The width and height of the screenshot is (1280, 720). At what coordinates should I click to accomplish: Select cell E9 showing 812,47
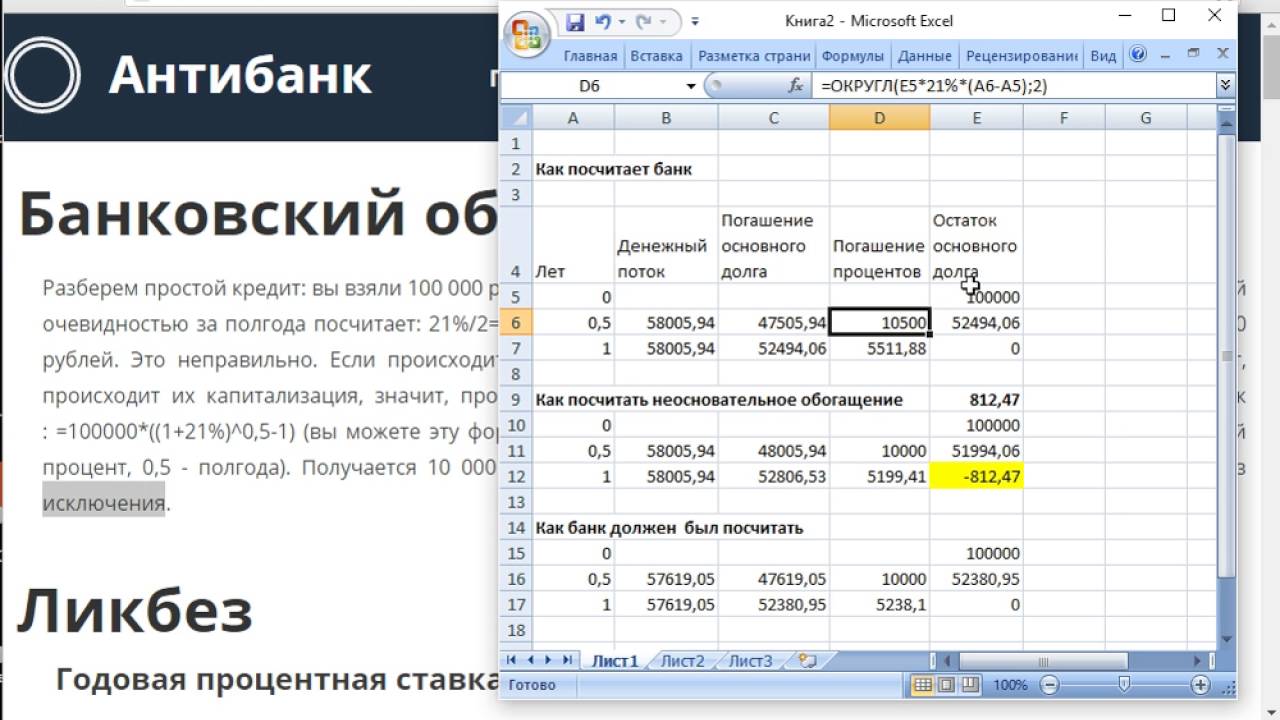976,399
